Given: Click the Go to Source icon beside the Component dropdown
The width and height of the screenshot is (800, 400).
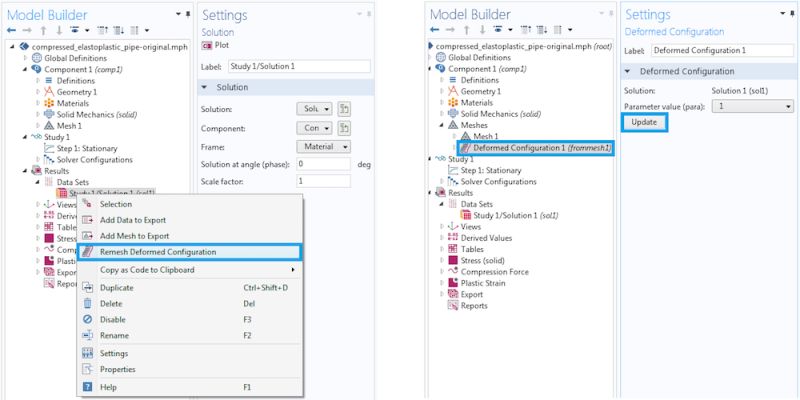Looking at the screenshot, I should coord(344,128).
